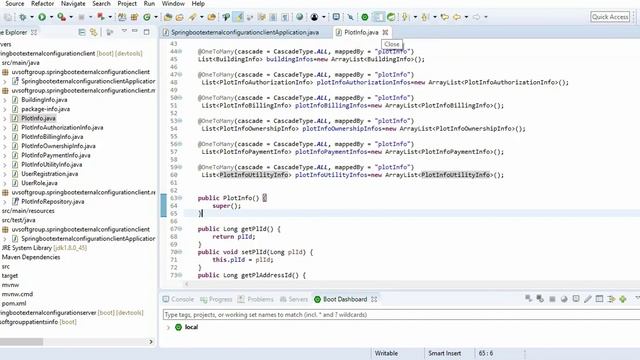Screen dimensions: 640x360
Task: Click Boot Dashboard green plus add icon
Action: [623, 299]
